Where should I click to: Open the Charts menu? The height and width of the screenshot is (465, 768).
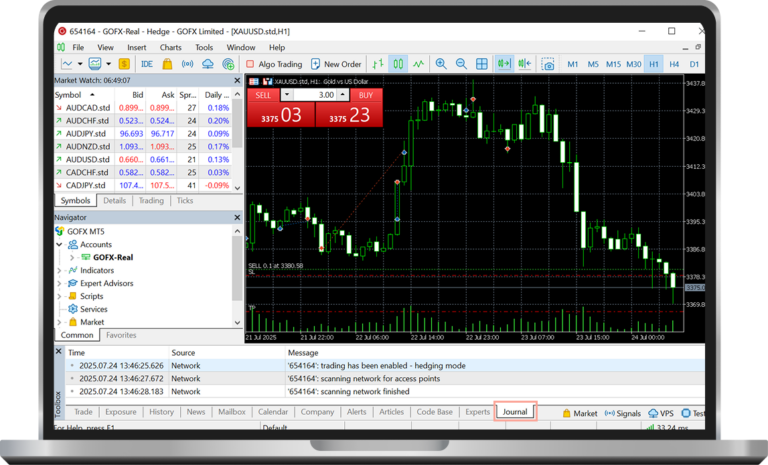(x=170, y=48)
